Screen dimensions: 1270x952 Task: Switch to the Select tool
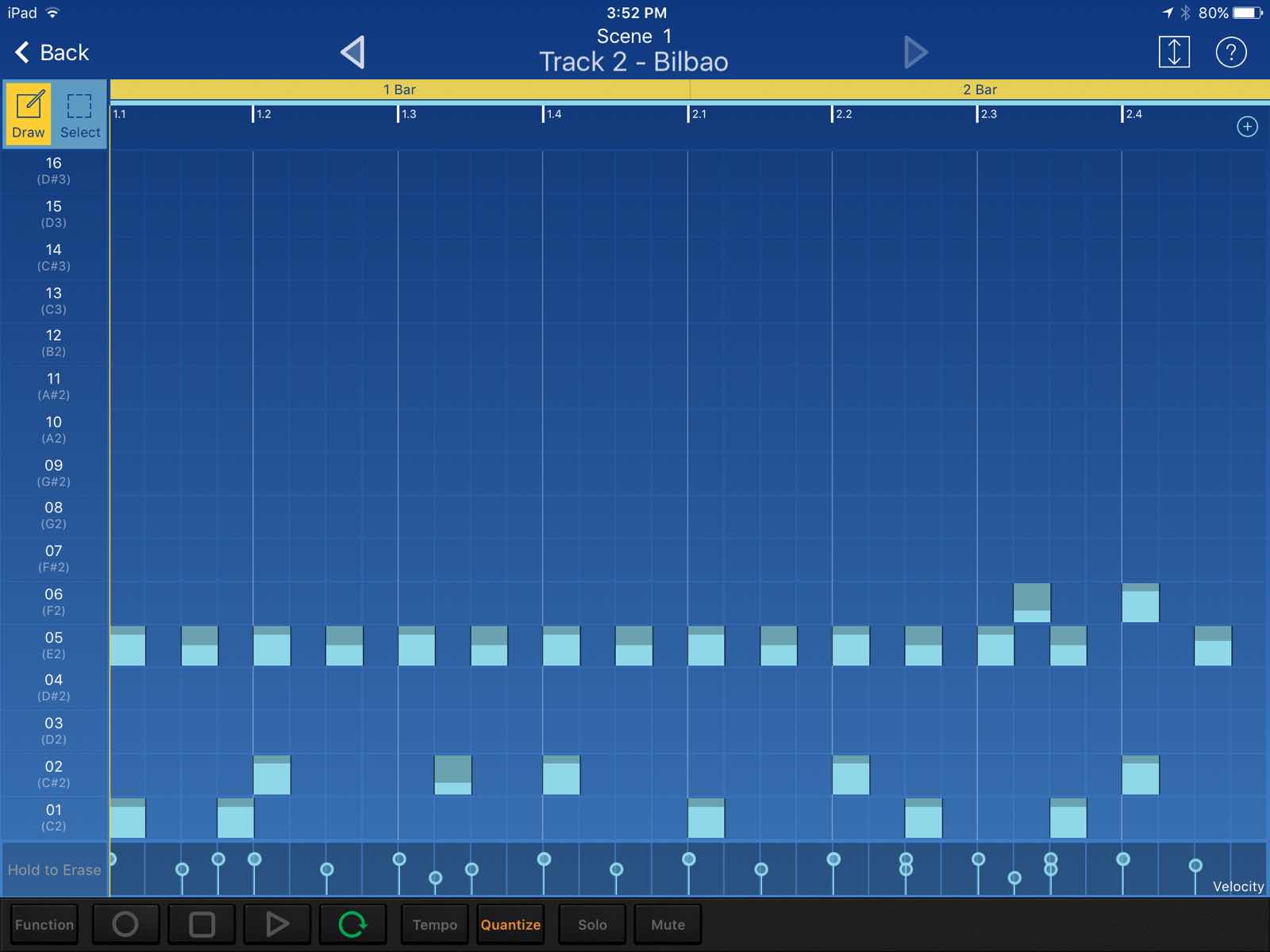point(79,113)
